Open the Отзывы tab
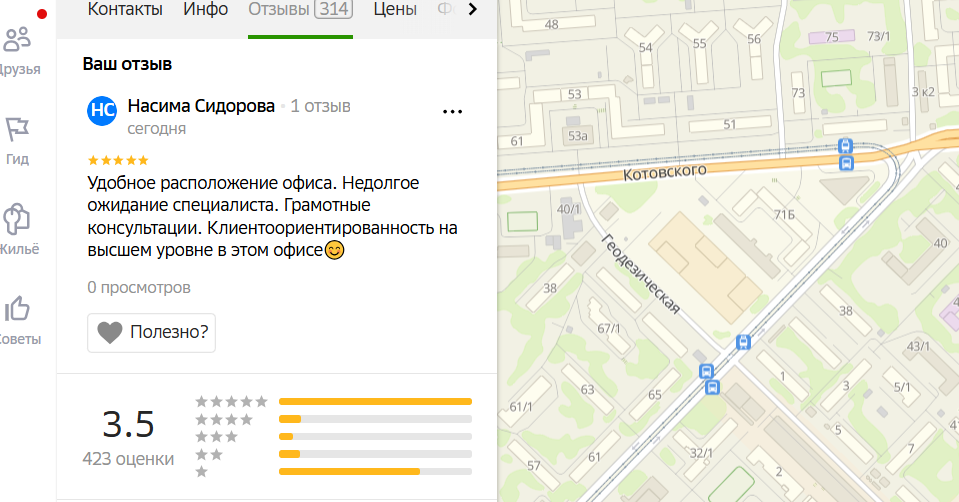The image size is (959, 502). pyautogui.click(x=300, y=10)
